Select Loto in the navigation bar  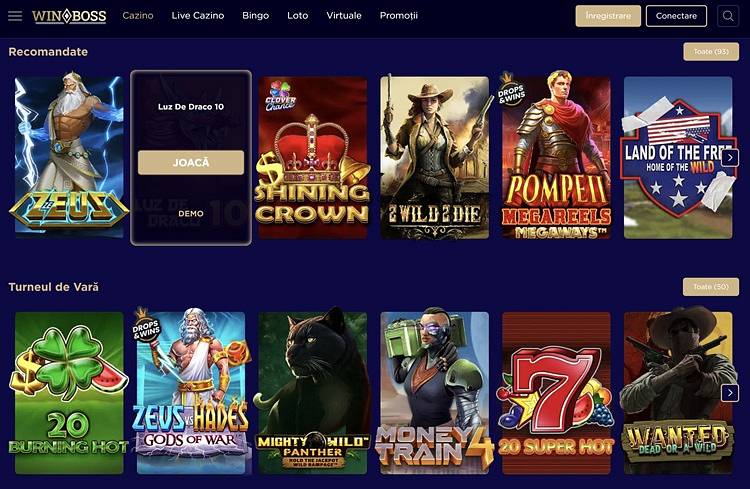pyautogui.click(x=298, y=15)
